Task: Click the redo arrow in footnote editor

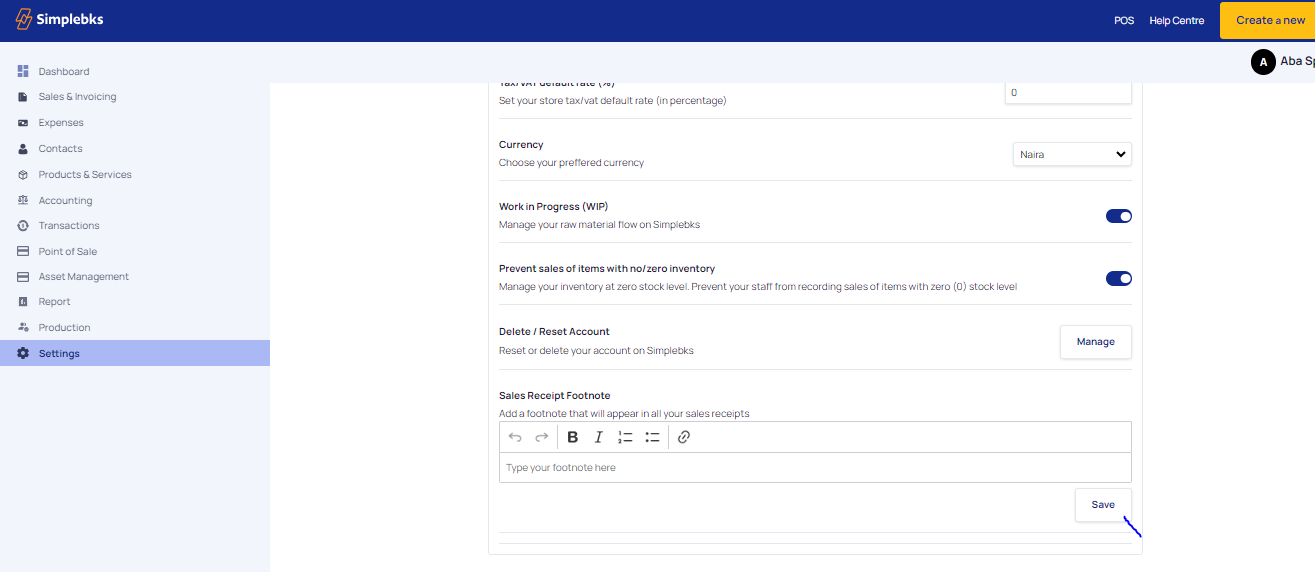Action: tap(541, 437)
